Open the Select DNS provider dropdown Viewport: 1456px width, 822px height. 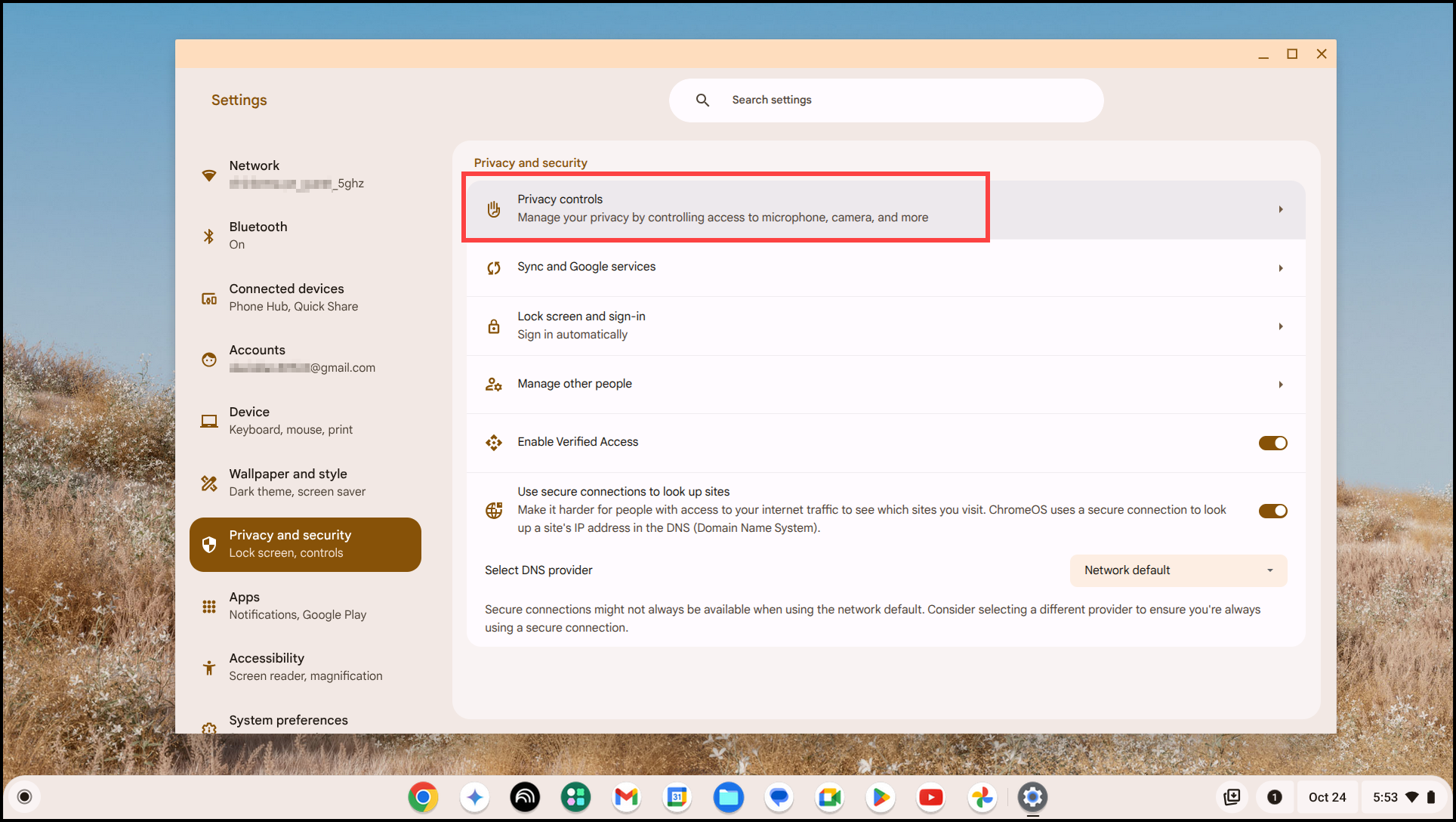(x=1178, y=570)
